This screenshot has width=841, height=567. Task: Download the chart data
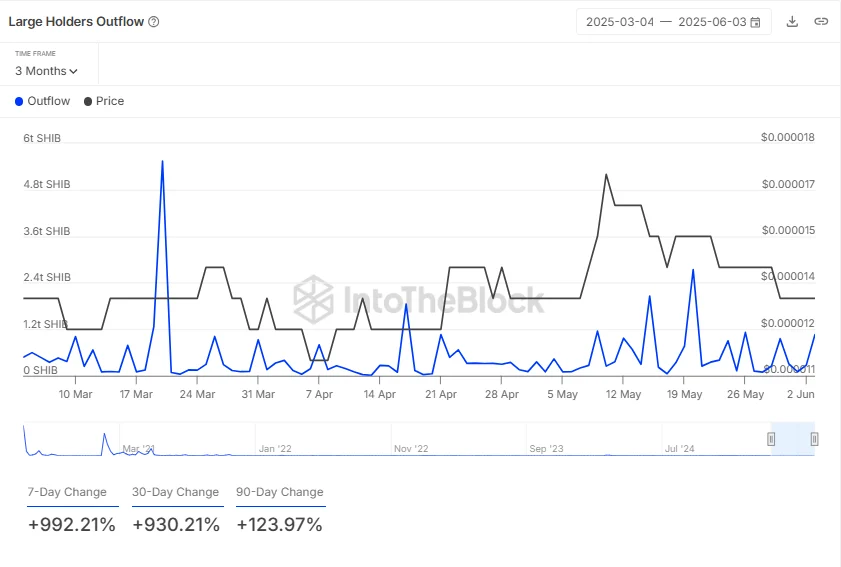tap(792, 22)
